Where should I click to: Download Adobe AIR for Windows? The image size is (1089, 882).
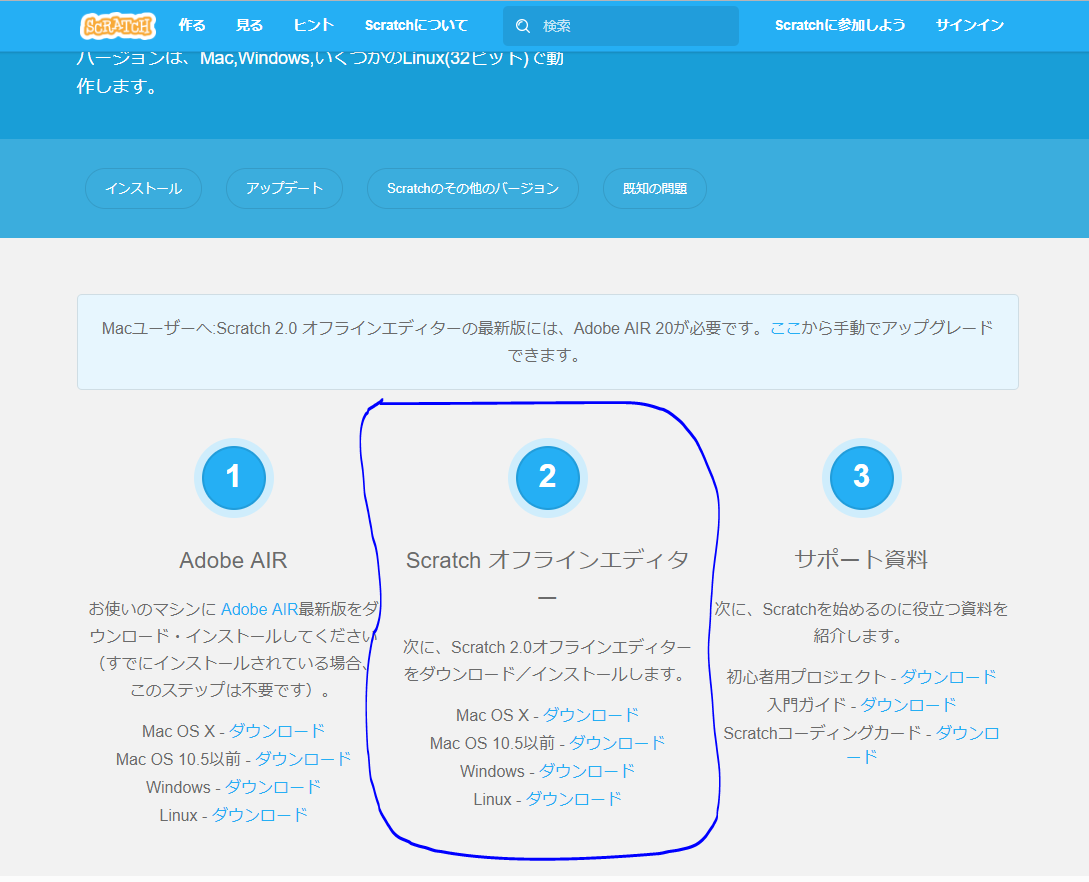click(273, 787)
